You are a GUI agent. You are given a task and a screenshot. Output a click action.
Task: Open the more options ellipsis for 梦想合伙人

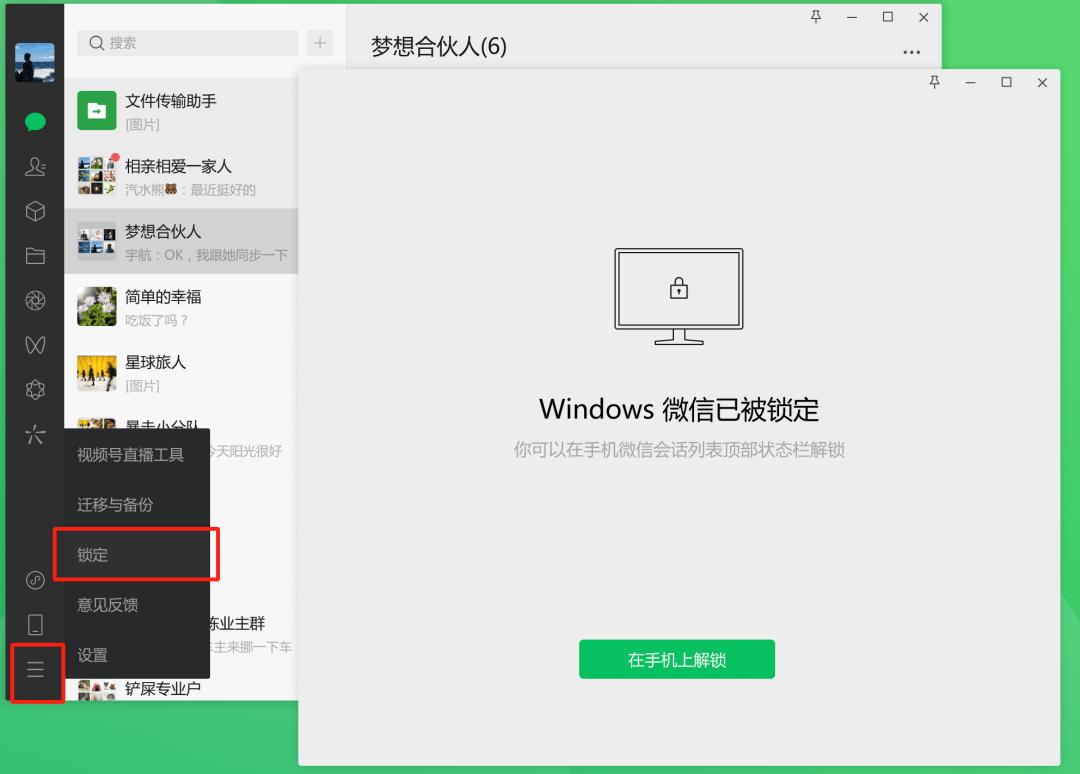point(911,50)
